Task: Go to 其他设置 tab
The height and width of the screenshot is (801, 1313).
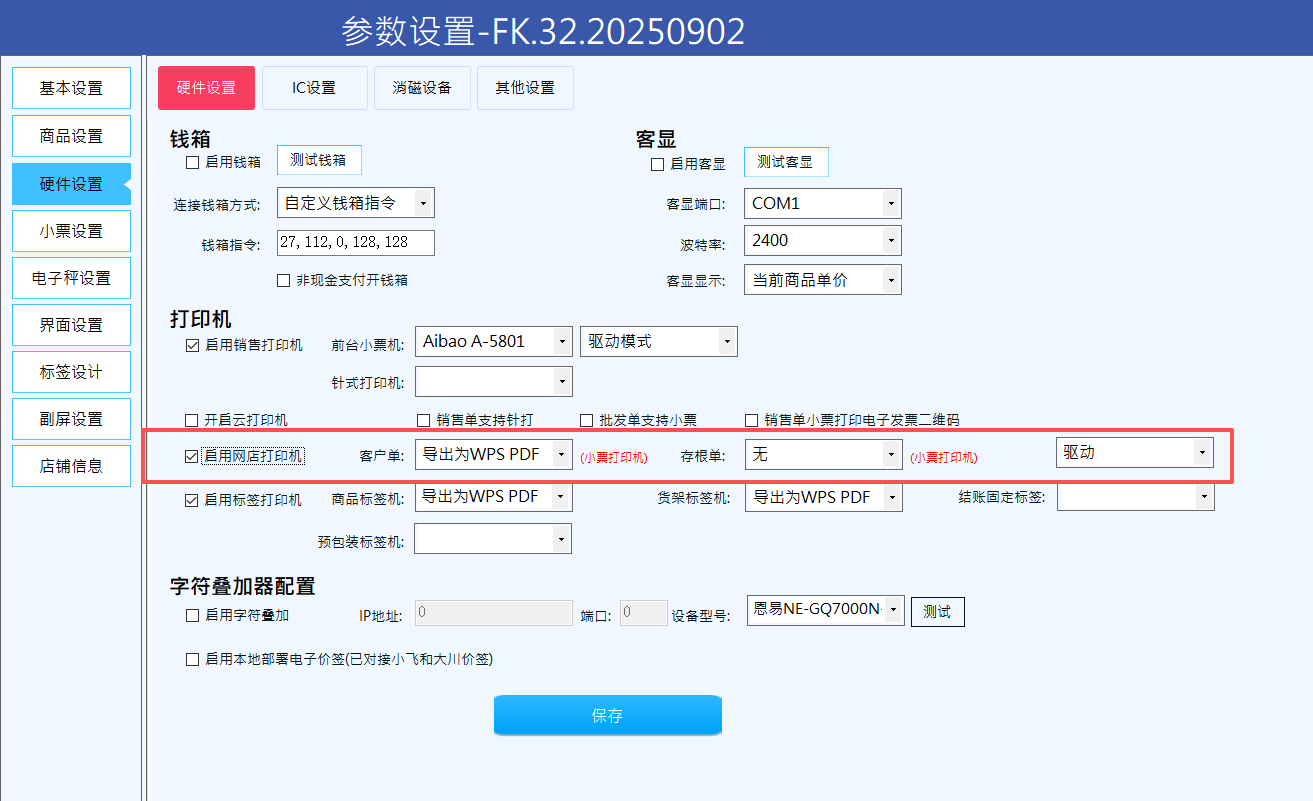Action: click(x=525, y=88)
